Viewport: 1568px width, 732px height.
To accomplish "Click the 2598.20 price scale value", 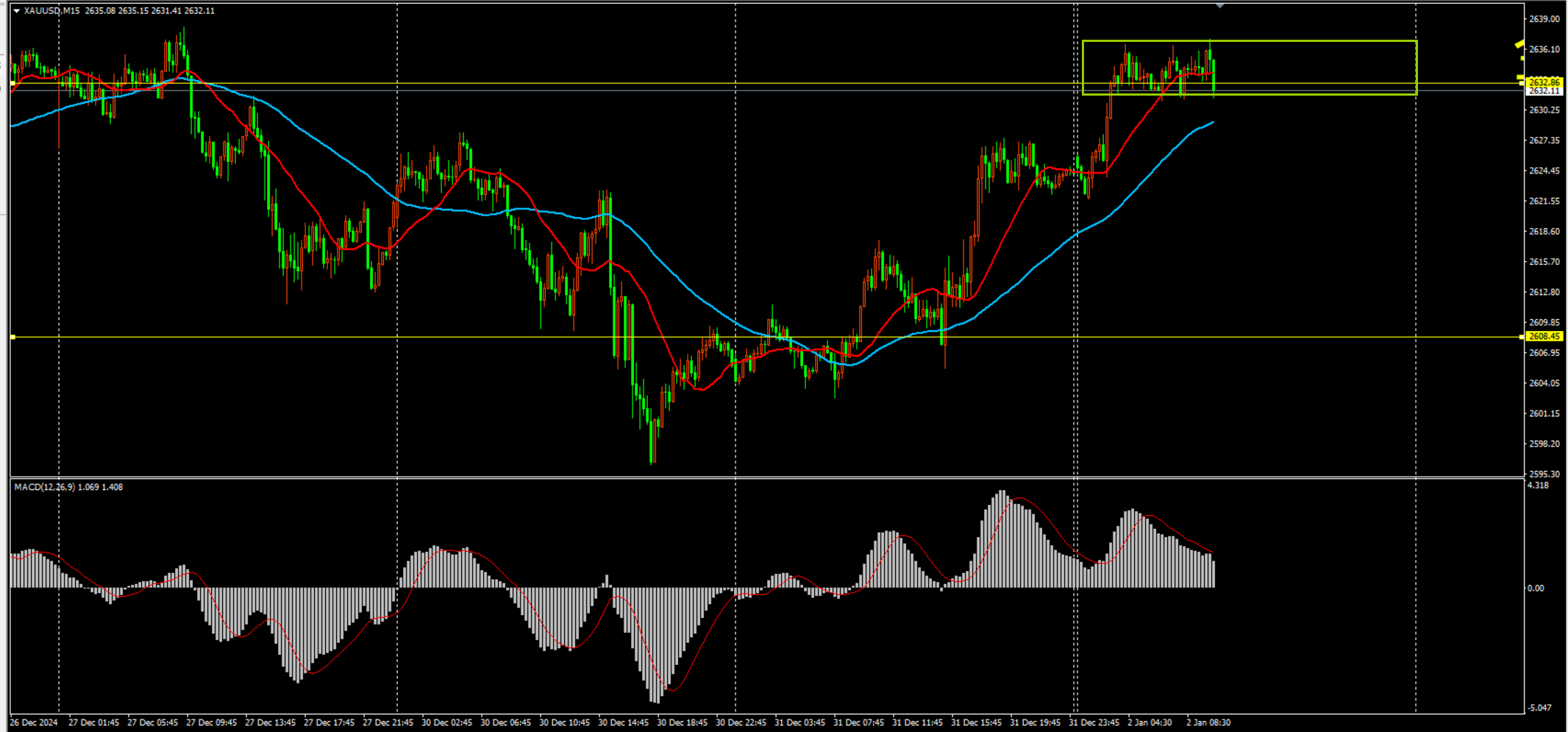I will 1544,444.
